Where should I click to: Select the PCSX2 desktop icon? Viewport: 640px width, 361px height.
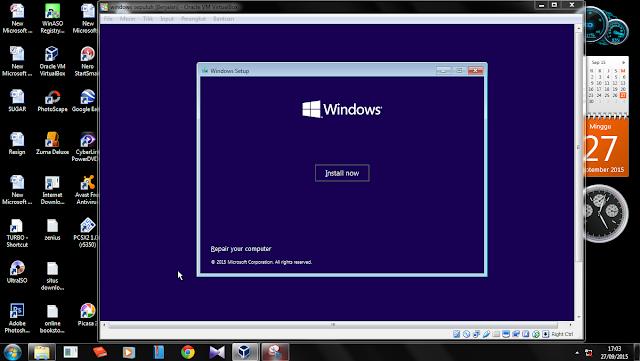coord(86,233)
